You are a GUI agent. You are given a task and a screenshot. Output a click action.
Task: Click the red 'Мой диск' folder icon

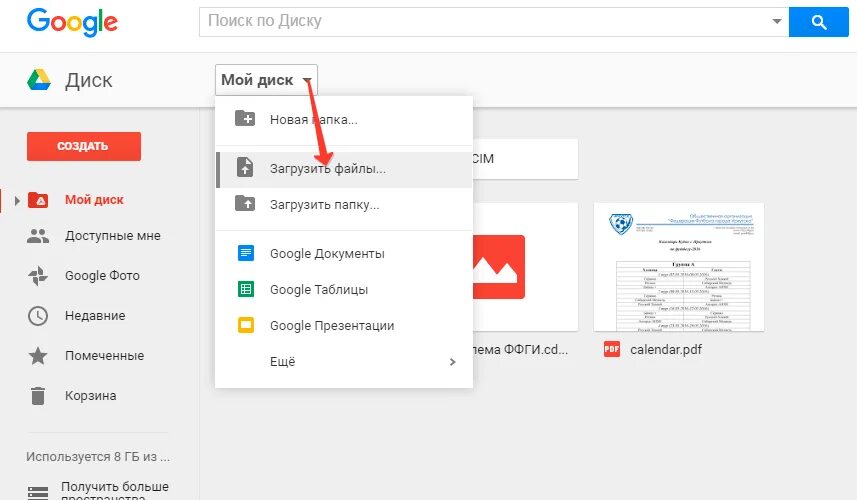38,200
